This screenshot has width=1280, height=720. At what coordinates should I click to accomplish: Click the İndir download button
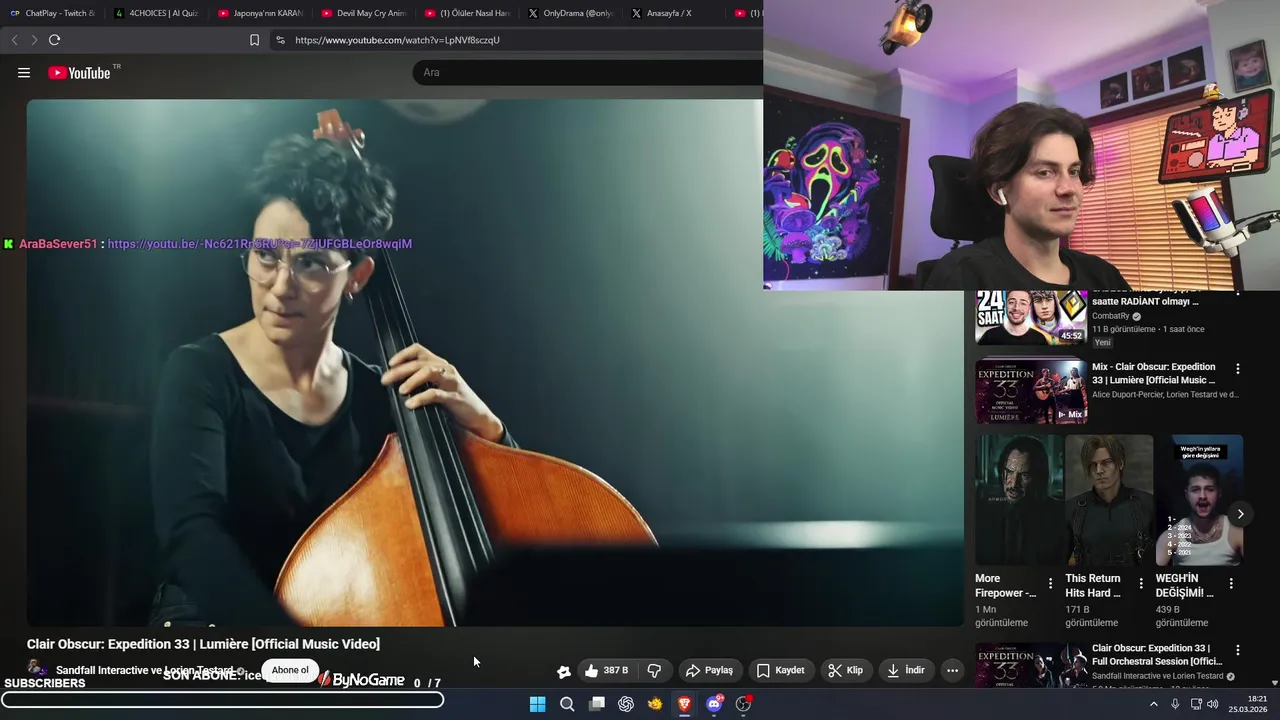[906, 670]
